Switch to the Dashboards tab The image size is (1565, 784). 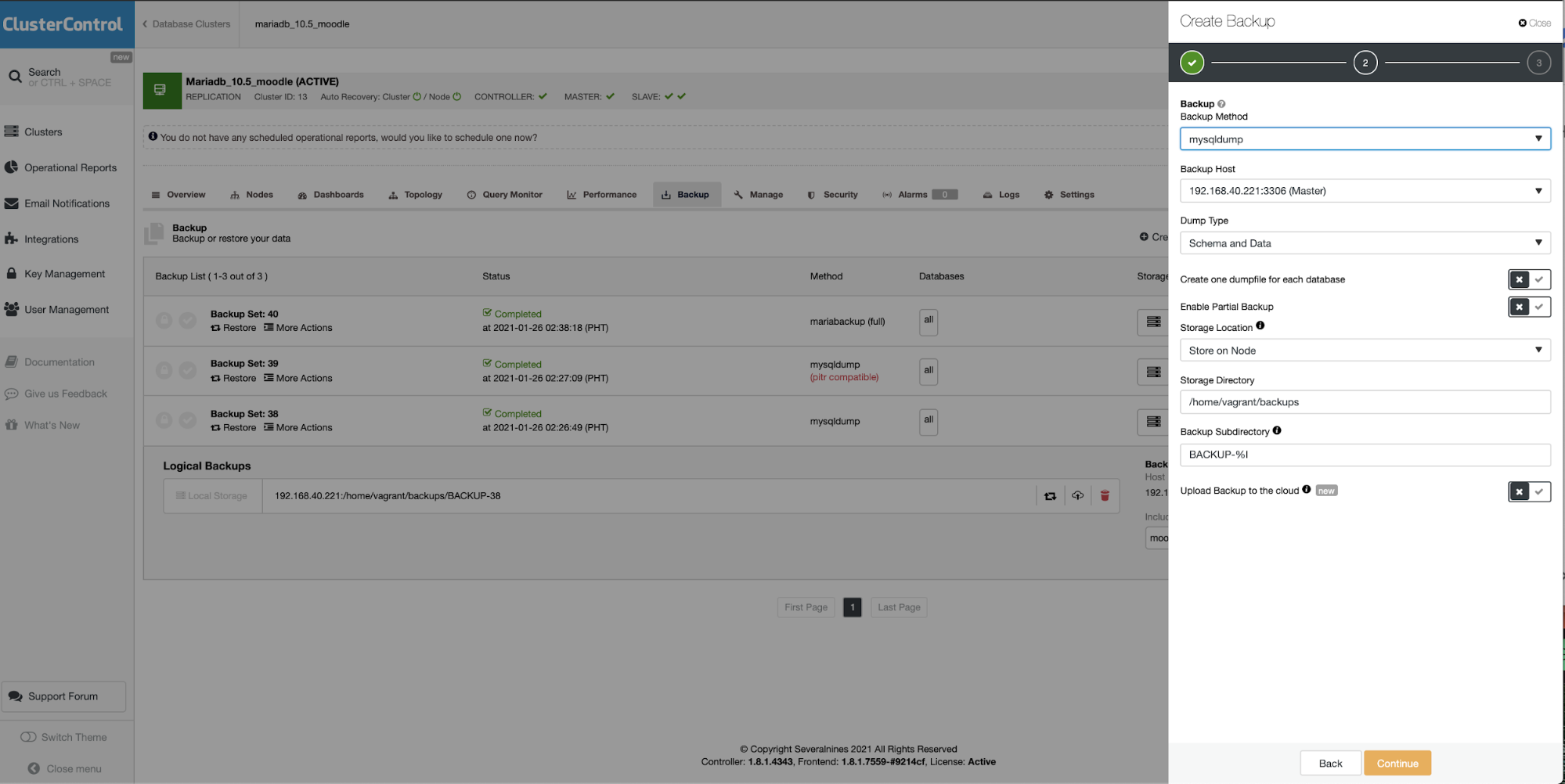[331, 195]
